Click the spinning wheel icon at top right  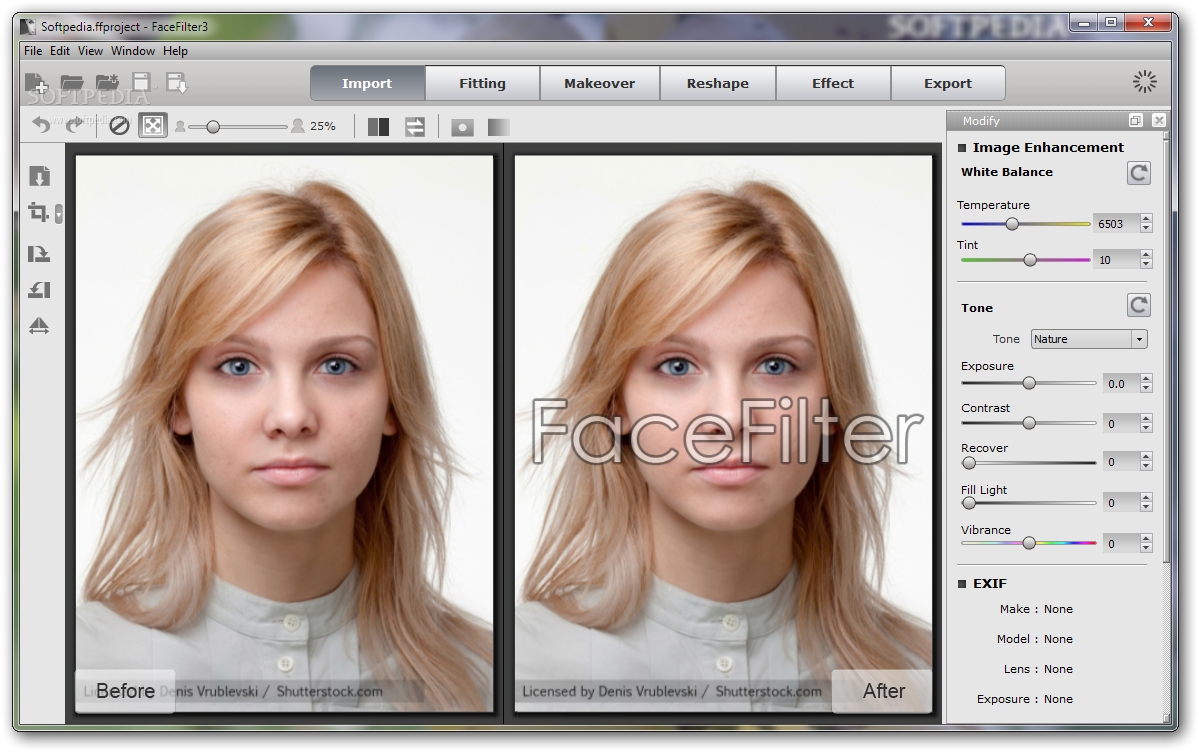[x=1144, y=82]
